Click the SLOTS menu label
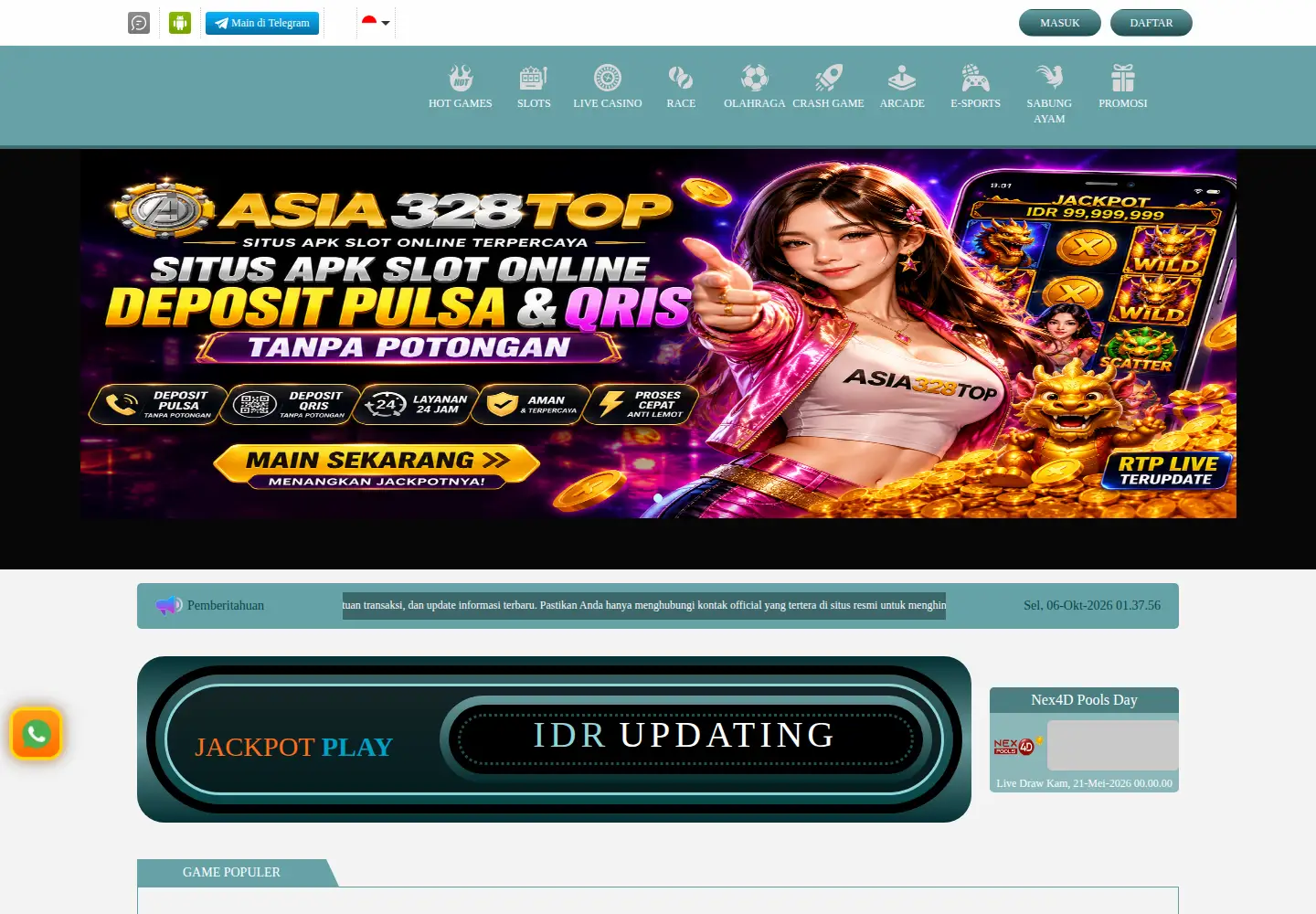Screen dimensions: 1316x914 tap(534, 103)
